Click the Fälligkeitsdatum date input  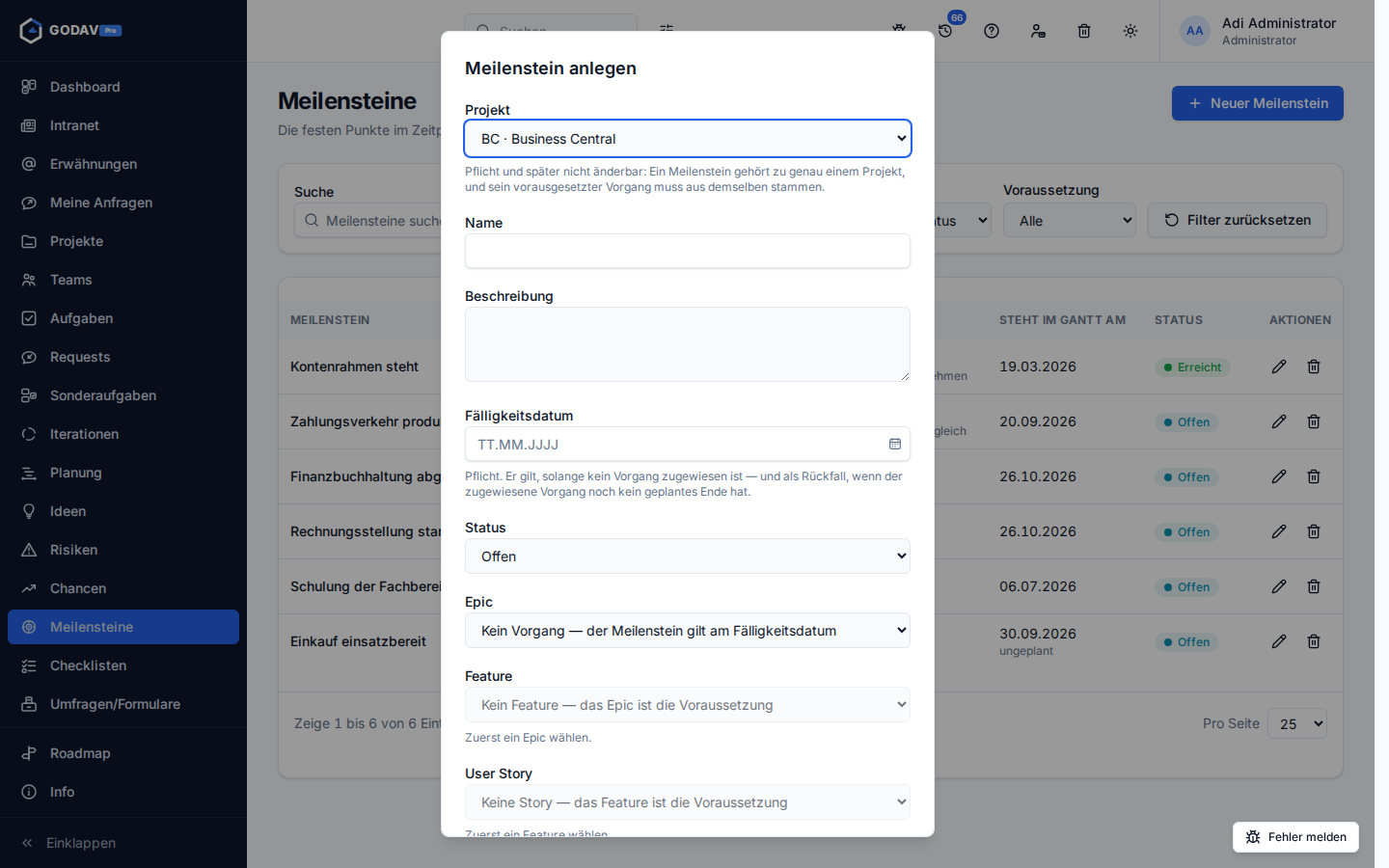point(688,444)
